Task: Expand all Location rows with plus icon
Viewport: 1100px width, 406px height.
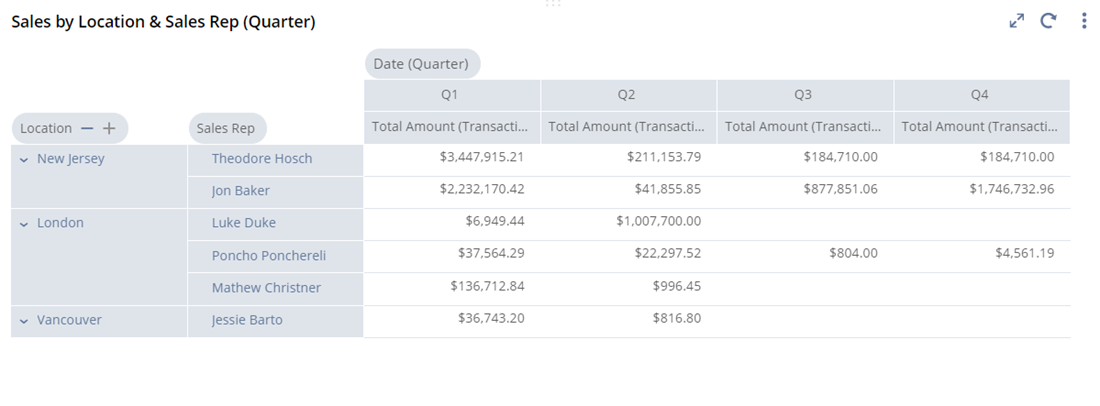Action: 109,128
